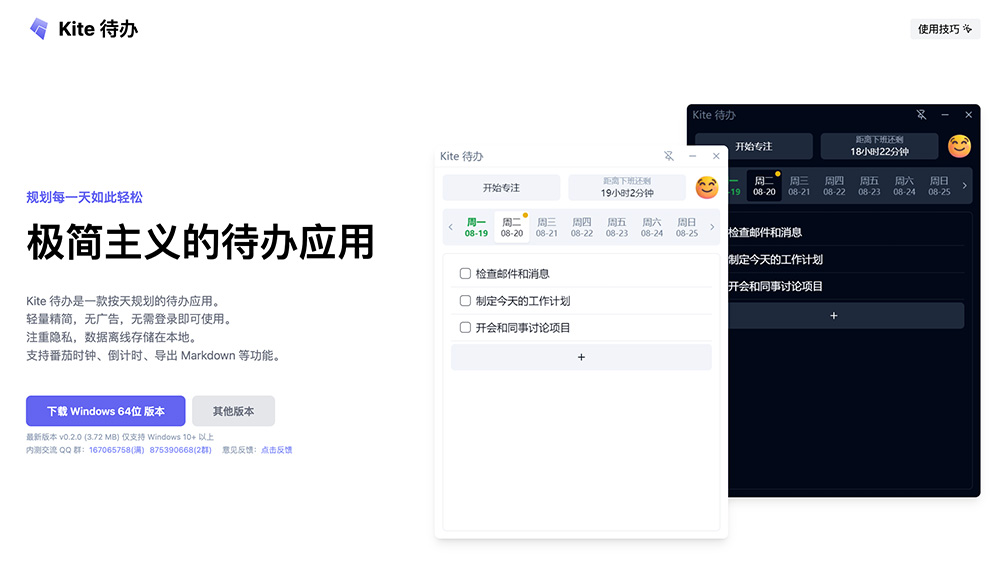
Task: Click the 18小时22分钟 countdown box
Action: pyautogui.click(x=879, y=146)
